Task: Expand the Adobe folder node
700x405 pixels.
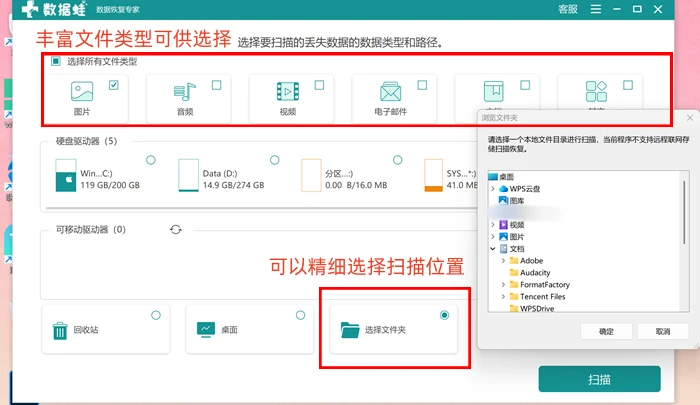Action: tap(503, 260)
